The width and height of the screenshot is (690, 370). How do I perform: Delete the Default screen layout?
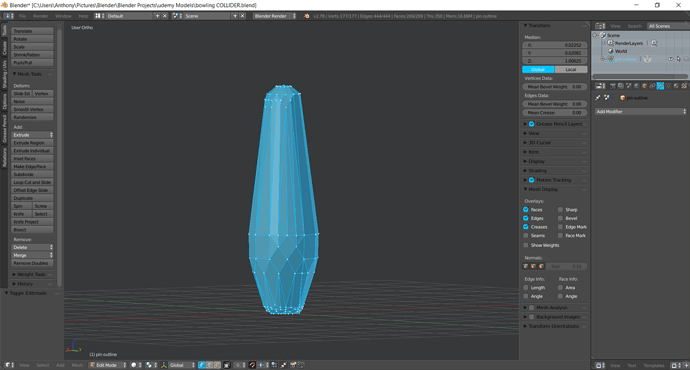(x=165, y=16)
